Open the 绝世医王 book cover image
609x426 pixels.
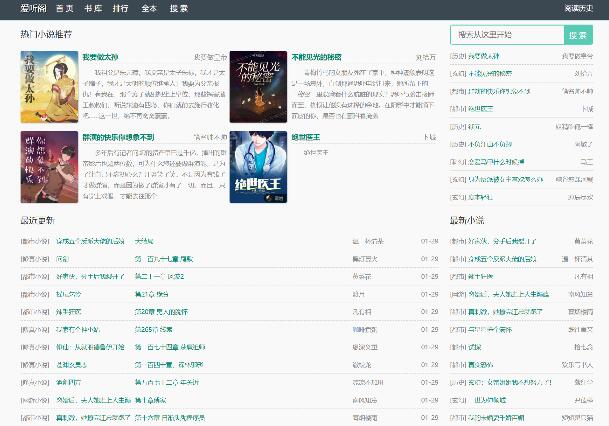point(258,167)
